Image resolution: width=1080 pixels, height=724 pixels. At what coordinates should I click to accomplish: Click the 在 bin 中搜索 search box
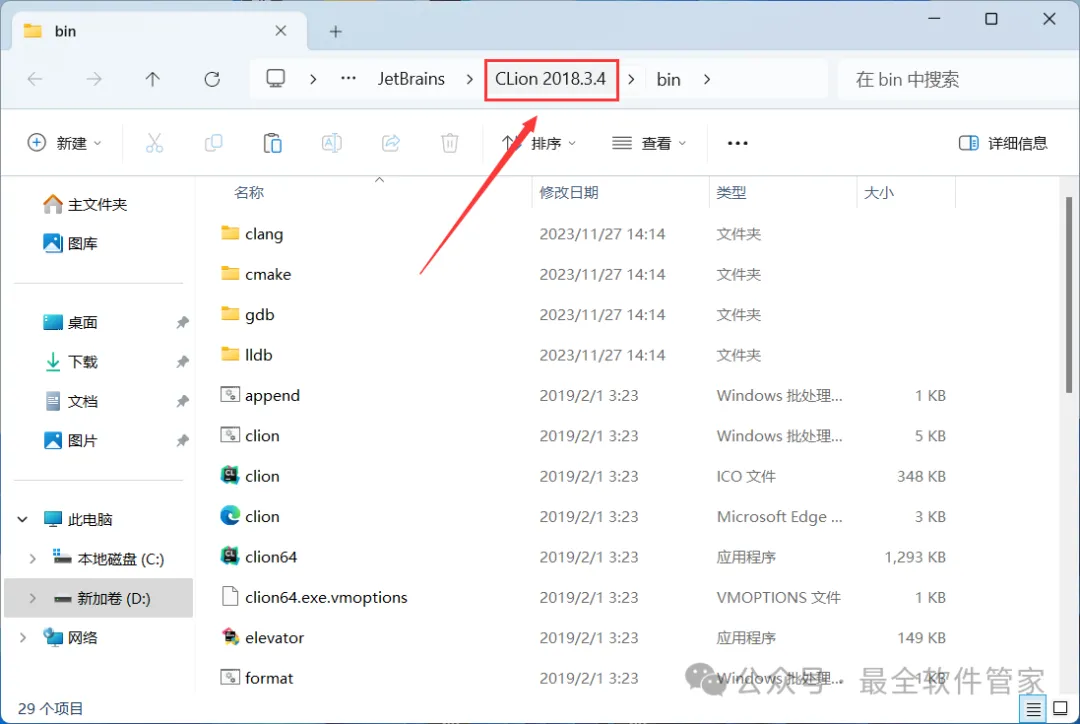[957, 80]
